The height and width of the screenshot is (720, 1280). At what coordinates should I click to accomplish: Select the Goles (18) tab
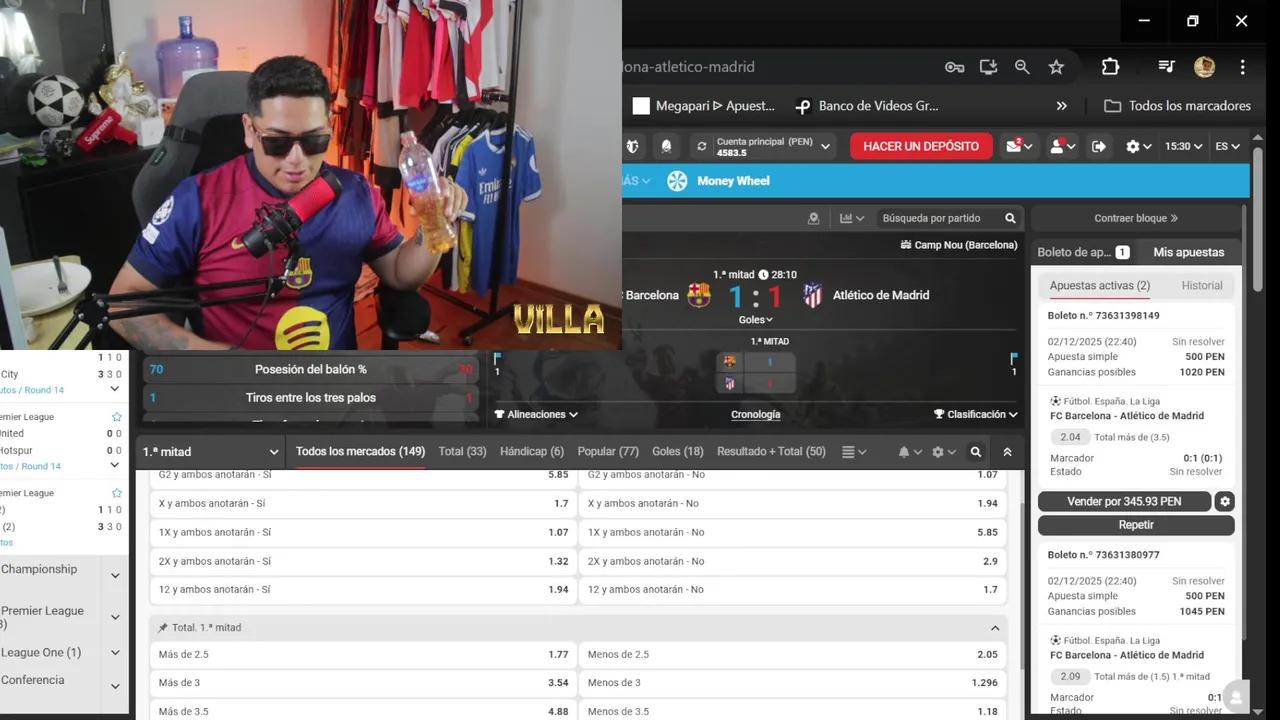pyautogui.click(x=678, y=452)
